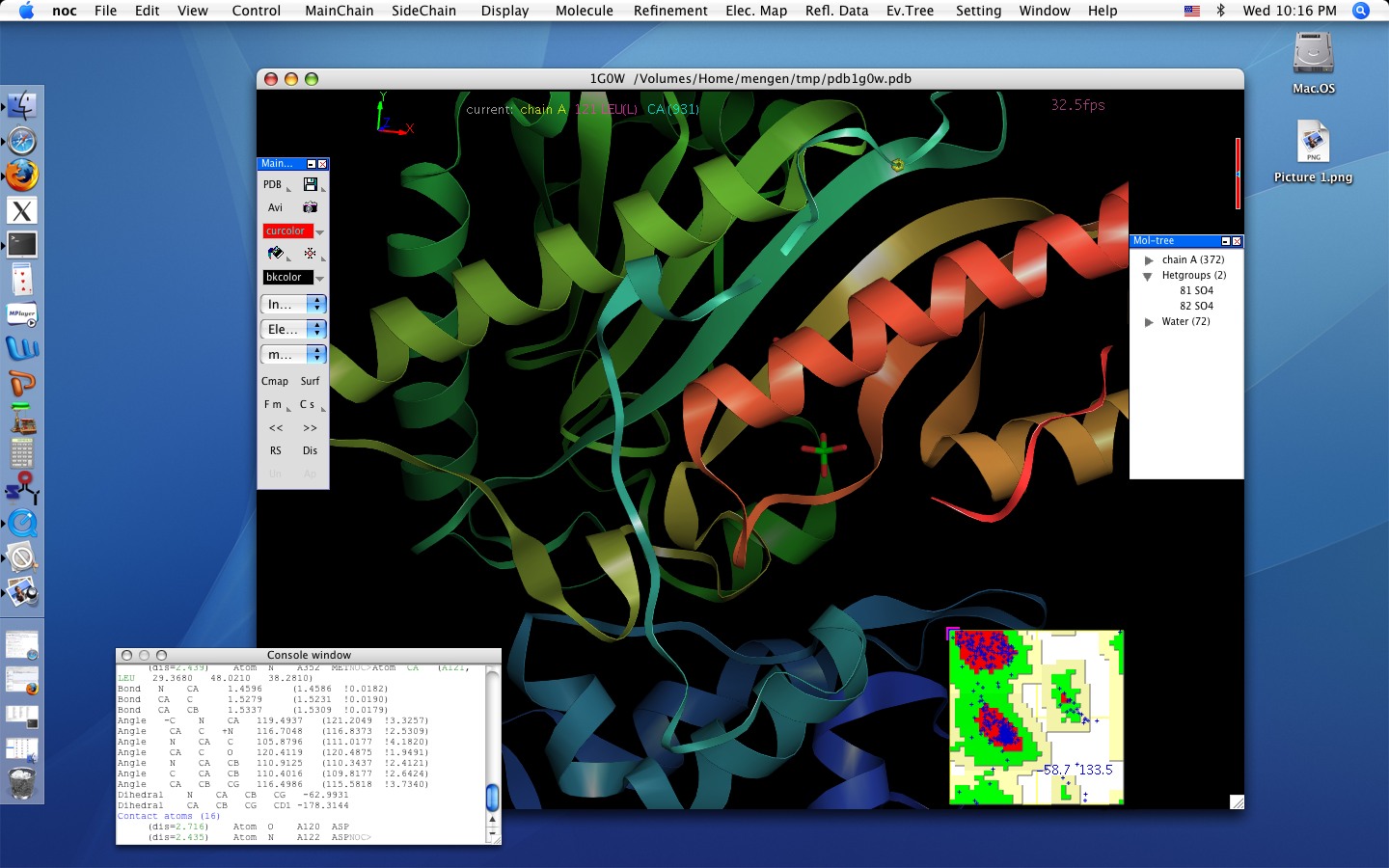The height and width of the screenshot is (868, 1389).
Task: Click the red center-atom target icon
Action: (x=310, y=254)
